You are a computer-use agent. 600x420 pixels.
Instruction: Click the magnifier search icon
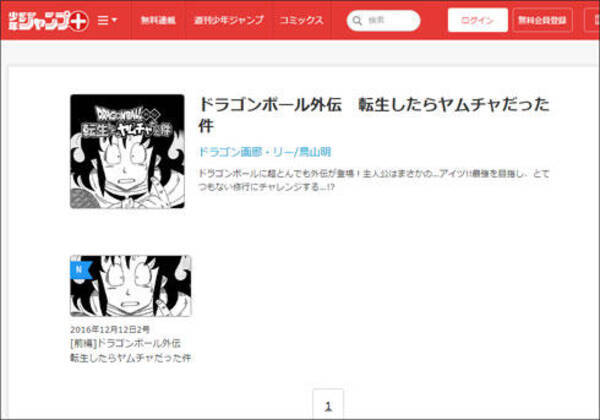(357, 20)
